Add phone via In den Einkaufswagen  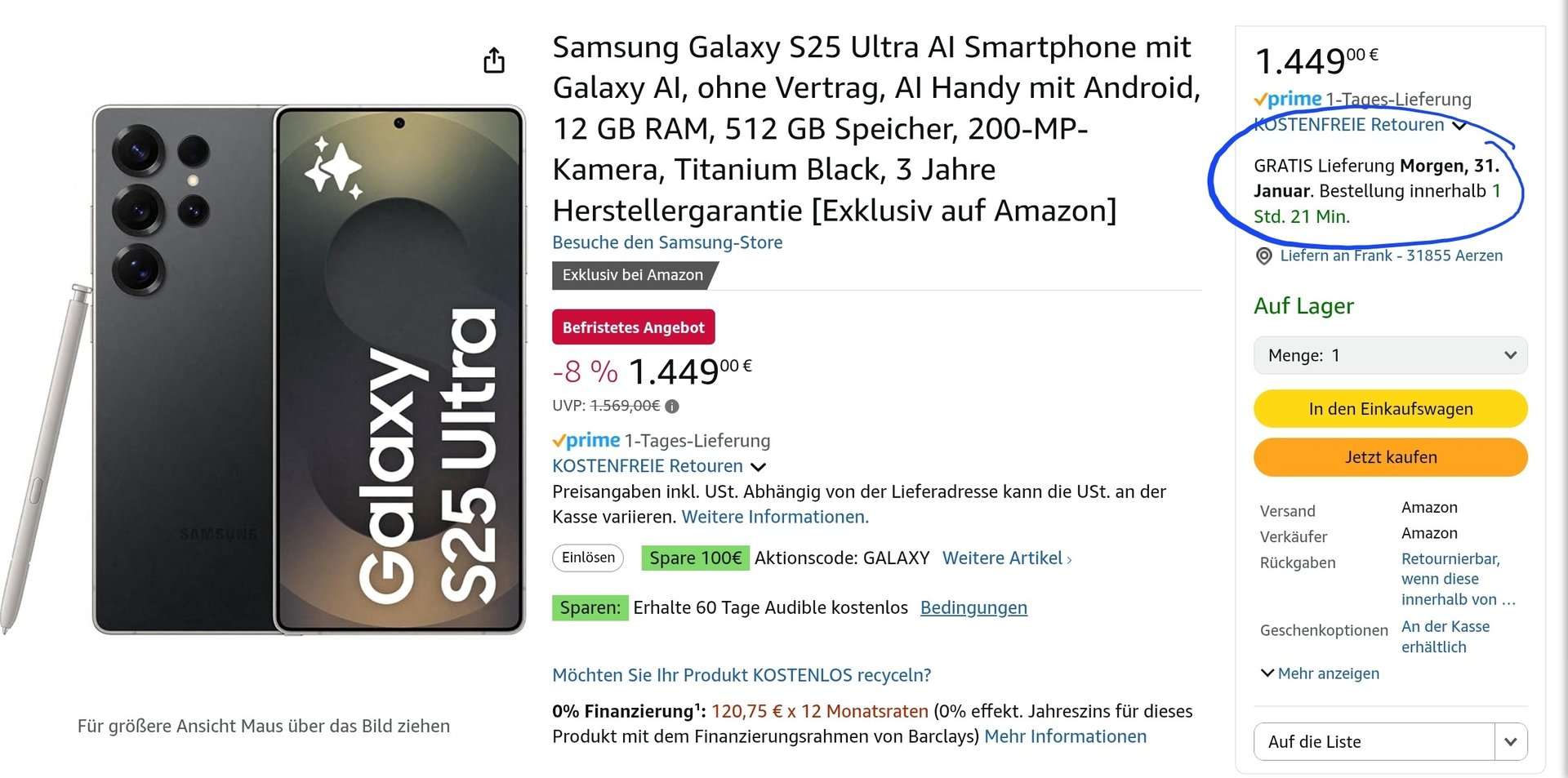point(1390,409)
